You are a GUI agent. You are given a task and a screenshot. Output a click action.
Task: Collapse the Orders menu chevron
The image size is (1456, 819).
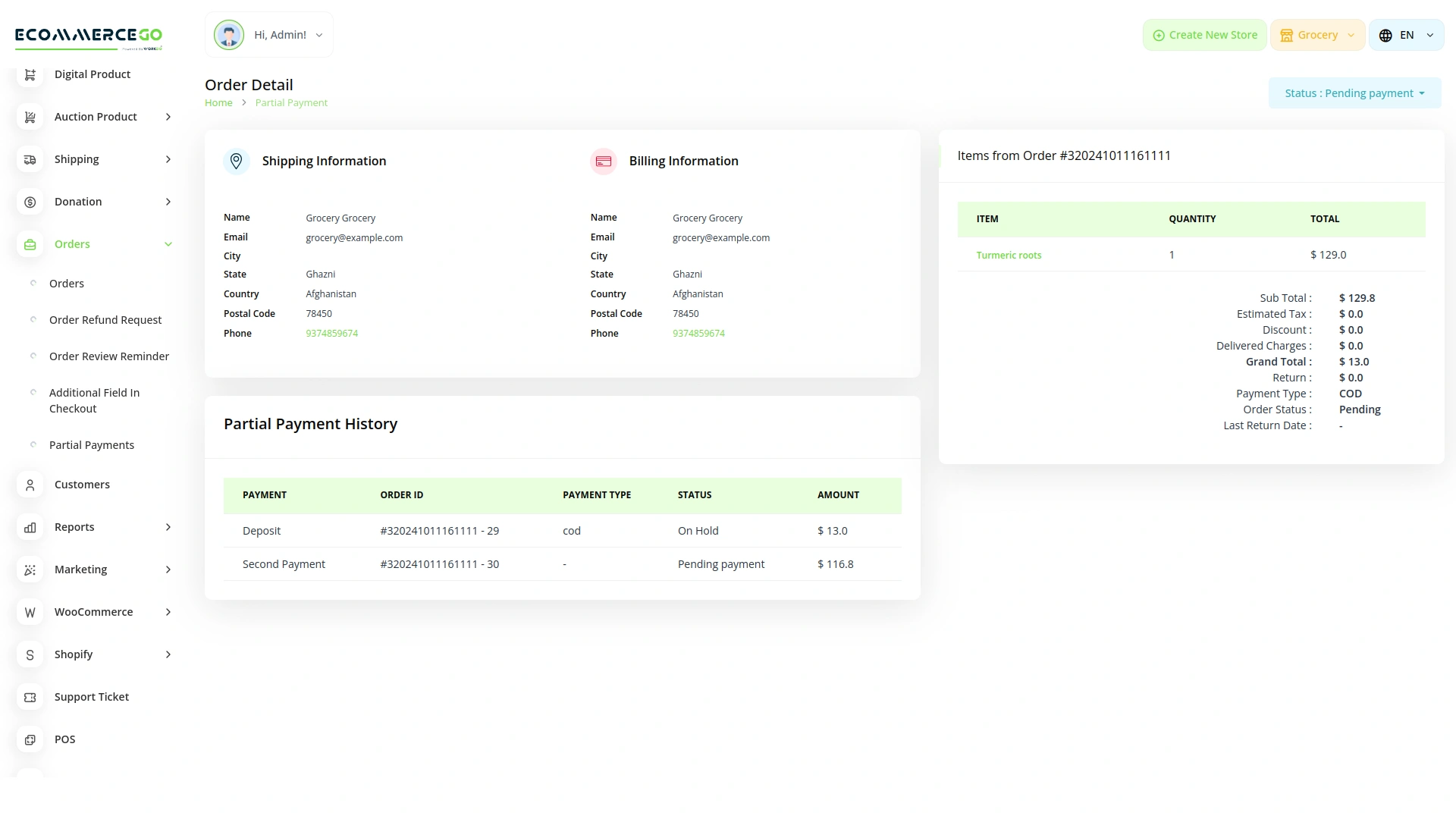[168, 244]
